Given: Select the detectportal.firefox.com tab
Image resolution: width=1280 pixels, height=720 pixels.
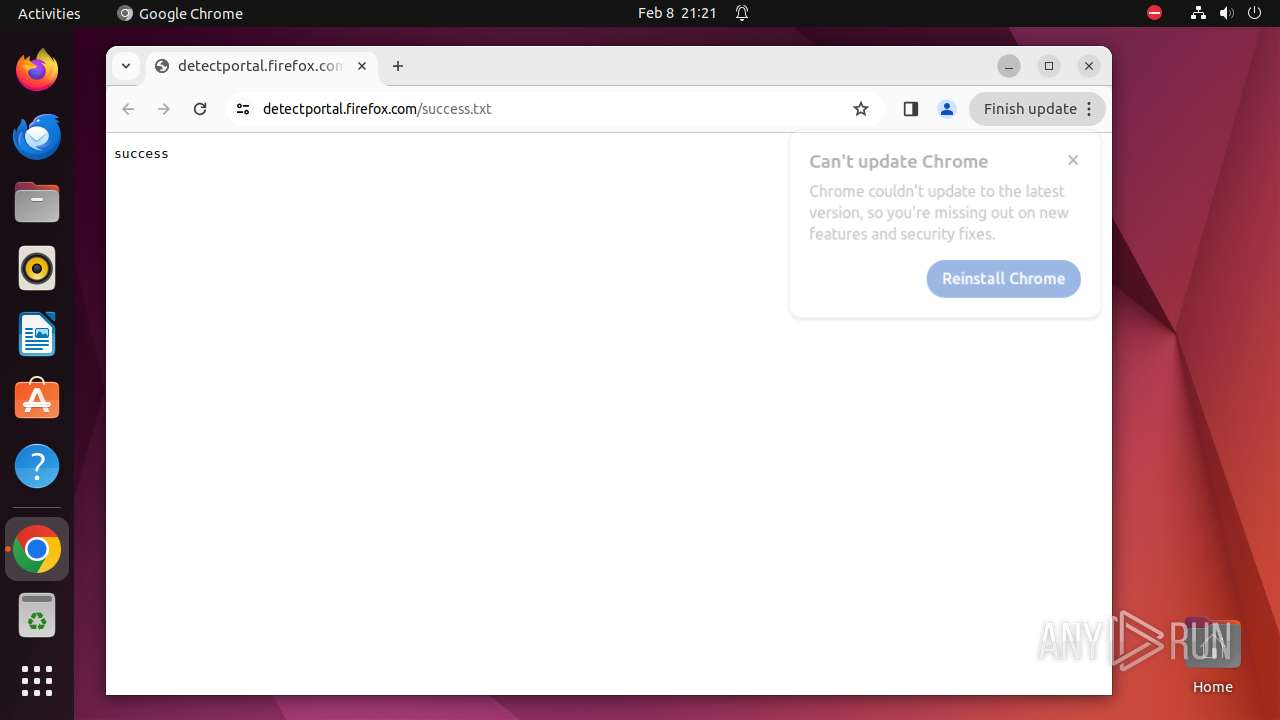Looking at the screenshot, I should [x=261, y=66].
